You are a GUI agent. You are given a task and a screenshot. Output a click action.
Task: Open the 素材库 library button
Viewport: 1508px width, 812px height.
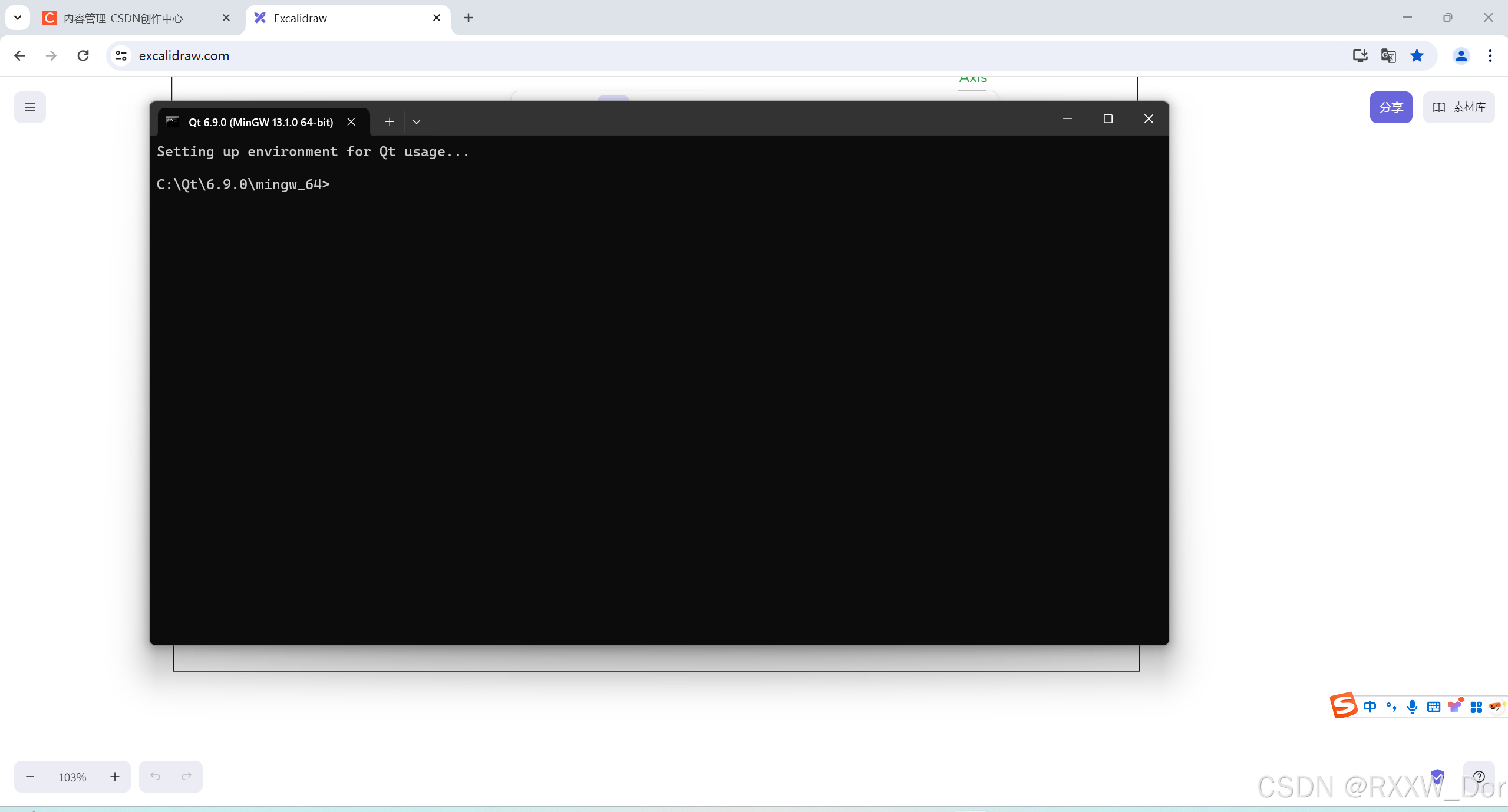(1458, 107)
